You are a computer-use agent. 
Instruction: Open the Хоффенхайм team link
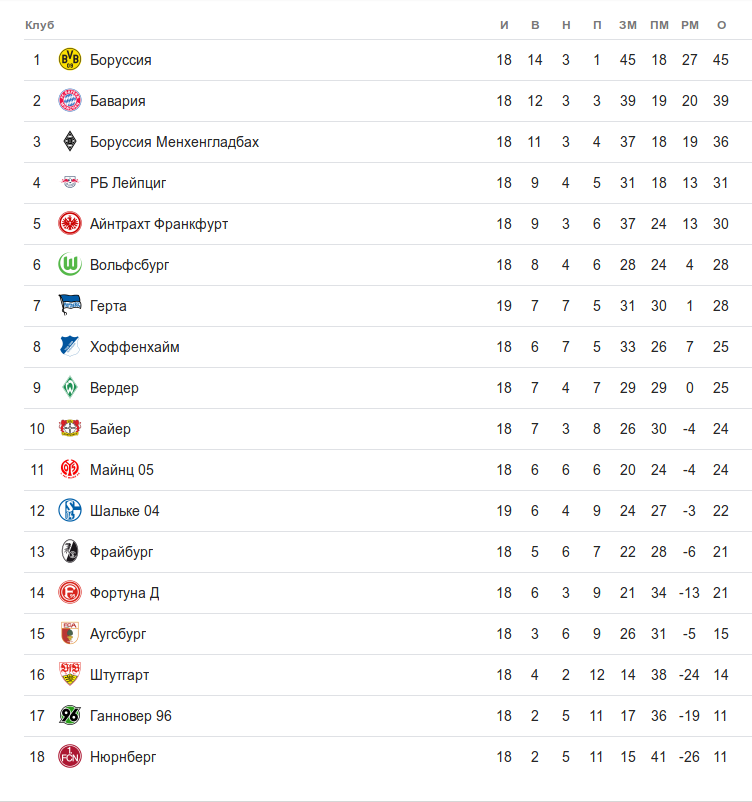[134, 347]
